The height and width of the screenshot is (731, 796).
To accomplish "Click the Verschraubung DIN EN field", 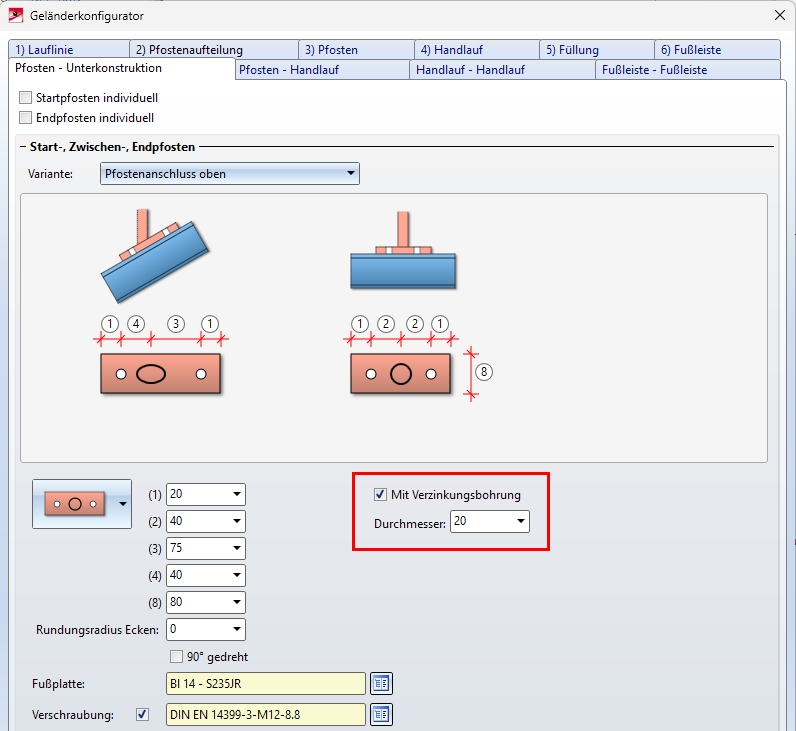I will [x=266, y=715].
